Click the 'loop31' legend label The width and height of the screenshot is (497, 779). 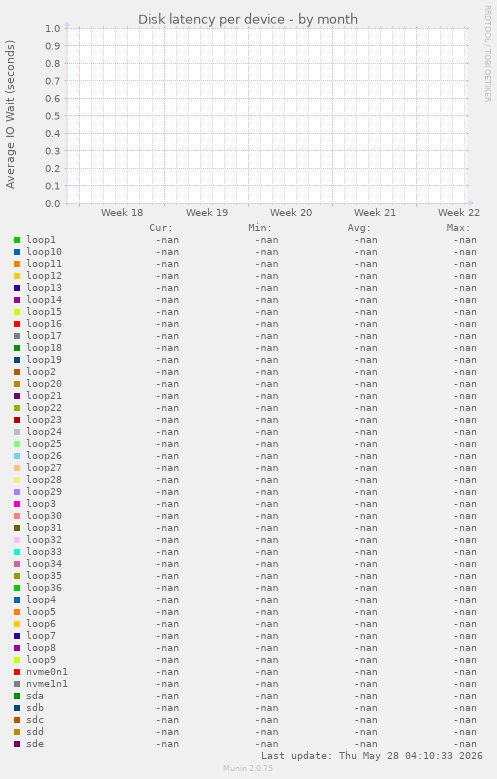point(44,528)
